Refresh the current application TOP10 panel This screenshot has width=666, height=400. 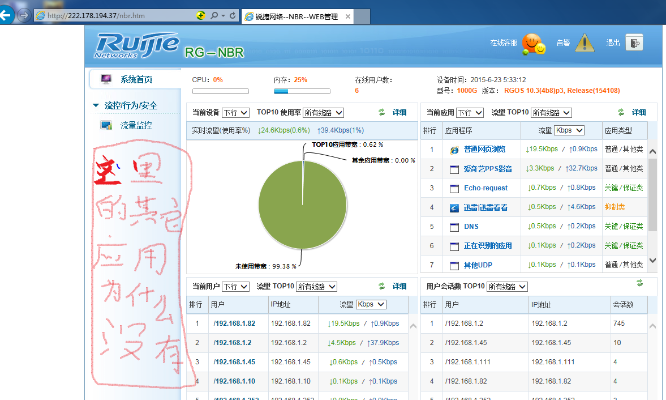pos(623,113)
